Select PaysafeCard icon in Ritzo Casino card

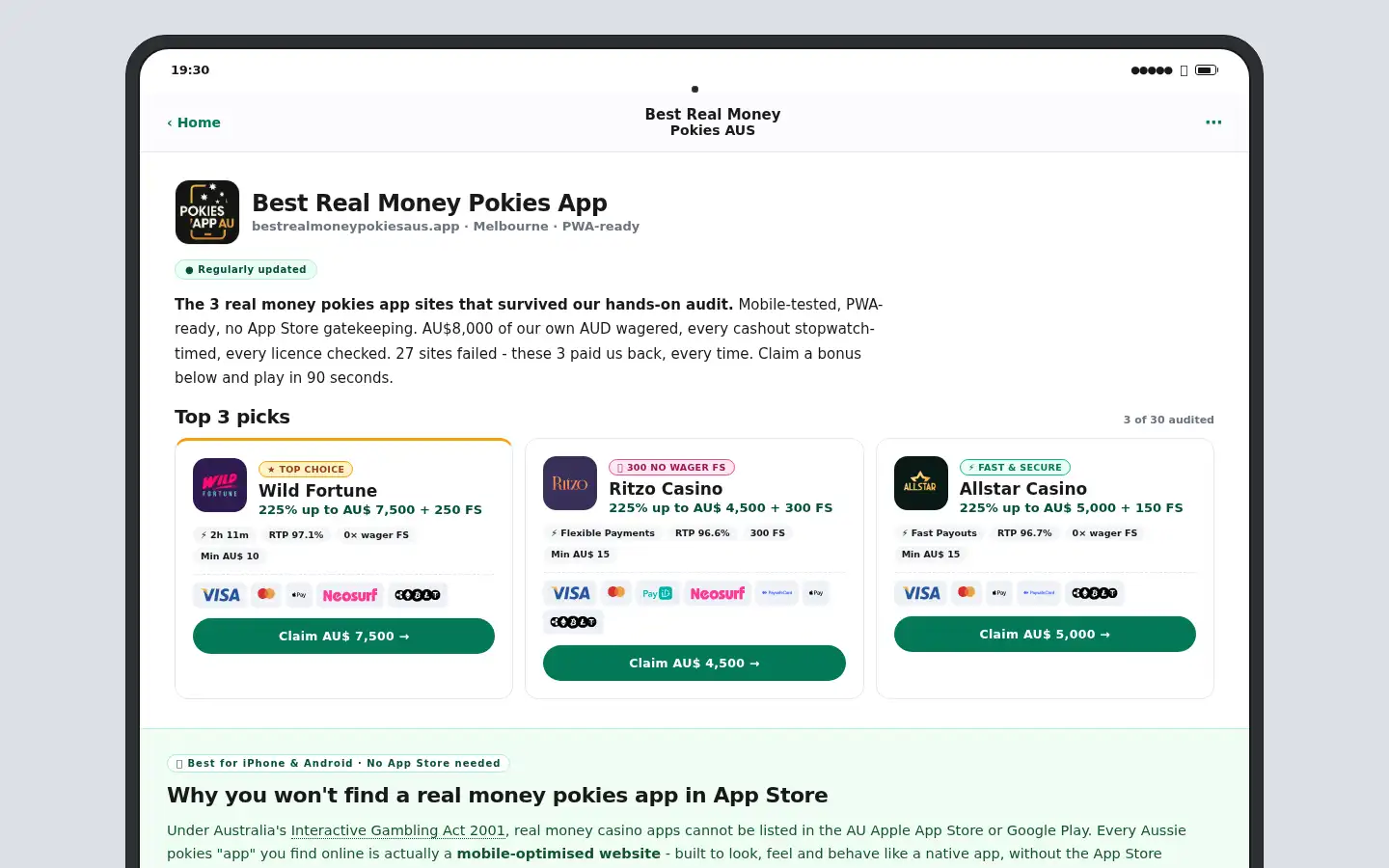click(776, 593)
